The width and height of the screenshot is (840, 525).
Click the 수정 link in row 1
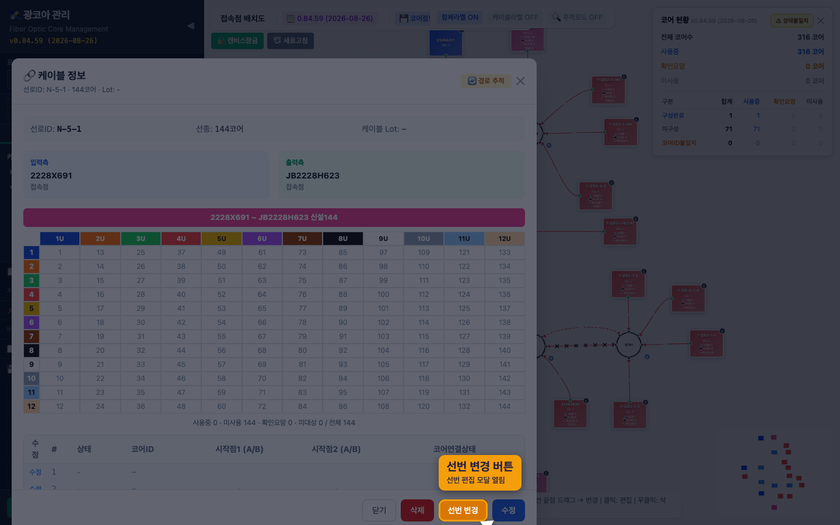(35, 472)
